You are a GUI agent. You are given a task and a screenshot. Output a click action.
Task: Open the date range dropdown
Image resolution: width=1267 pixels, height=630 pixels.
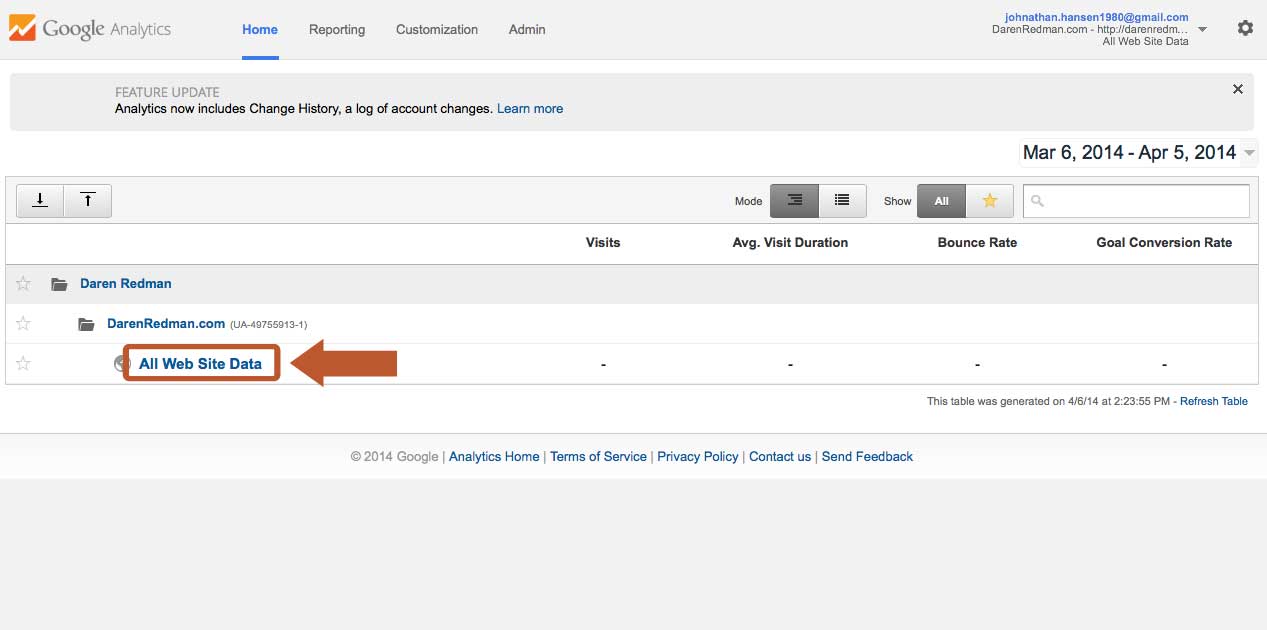(x=1248, y=153)
